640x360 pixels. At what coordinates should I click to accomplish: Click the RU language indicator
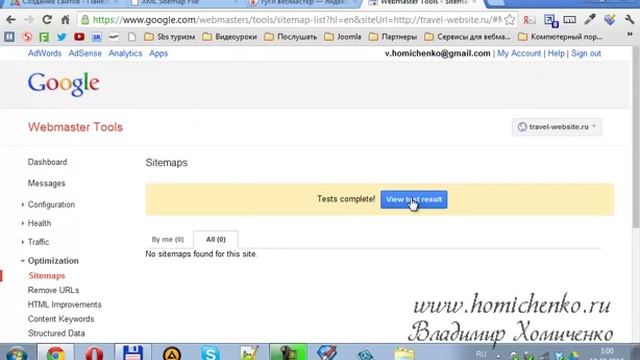coord(481,354)
